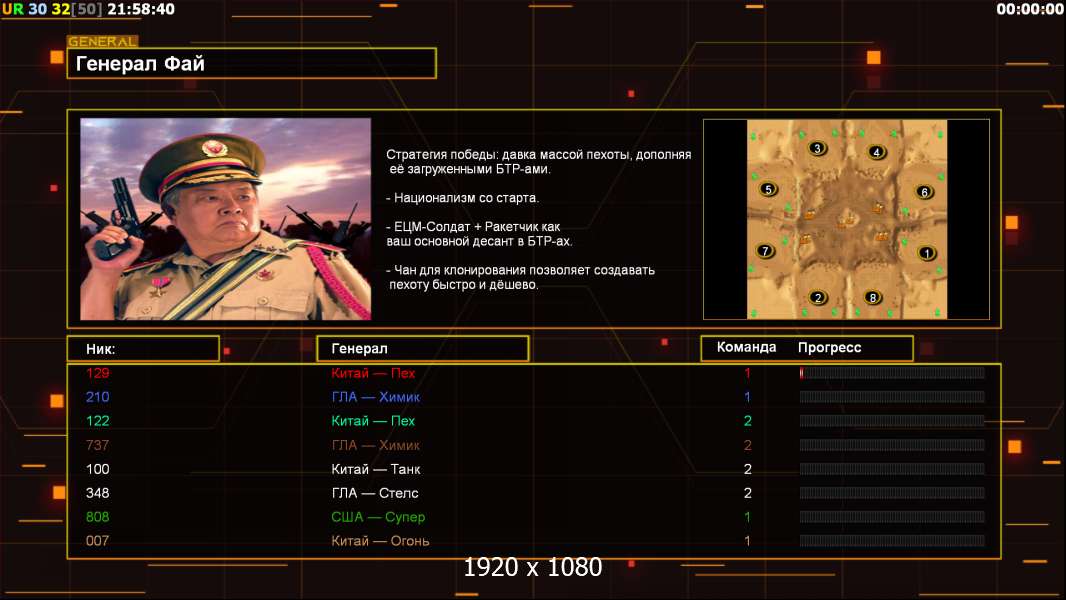Click the 'Национализм со старта' line
Viewport: 1066px width, 600px height.
click(x=462, y=198)
